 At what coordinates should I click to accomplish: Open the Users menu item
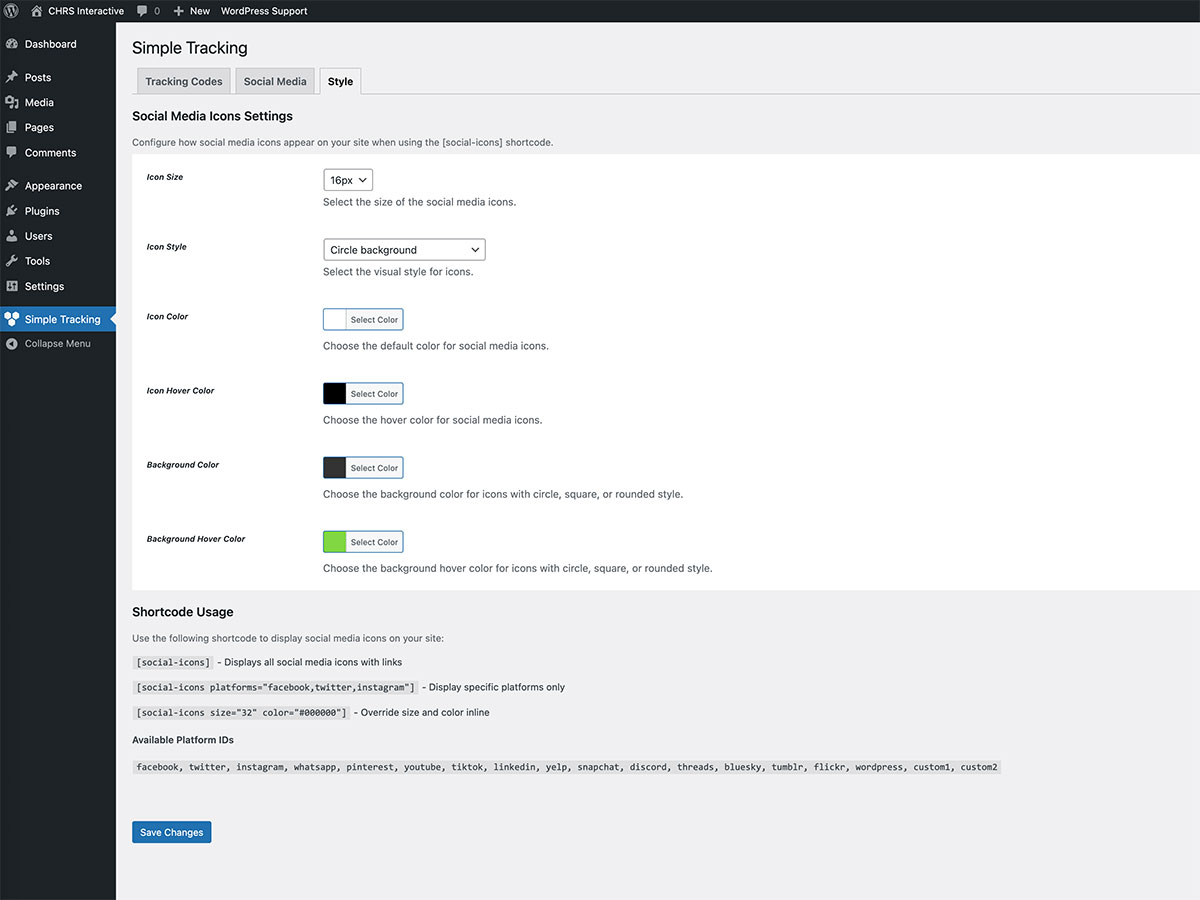click(58, 236)
